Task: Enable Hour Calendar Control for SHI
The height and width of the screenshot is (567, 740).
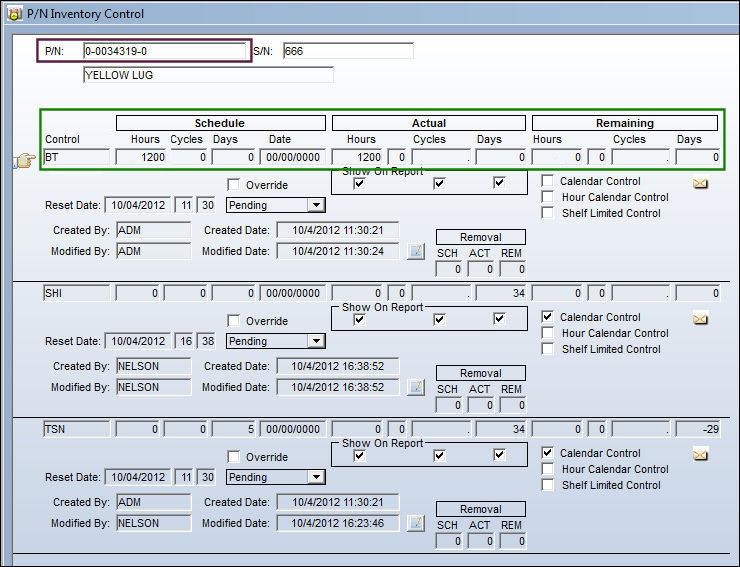Action: (547, 333)
